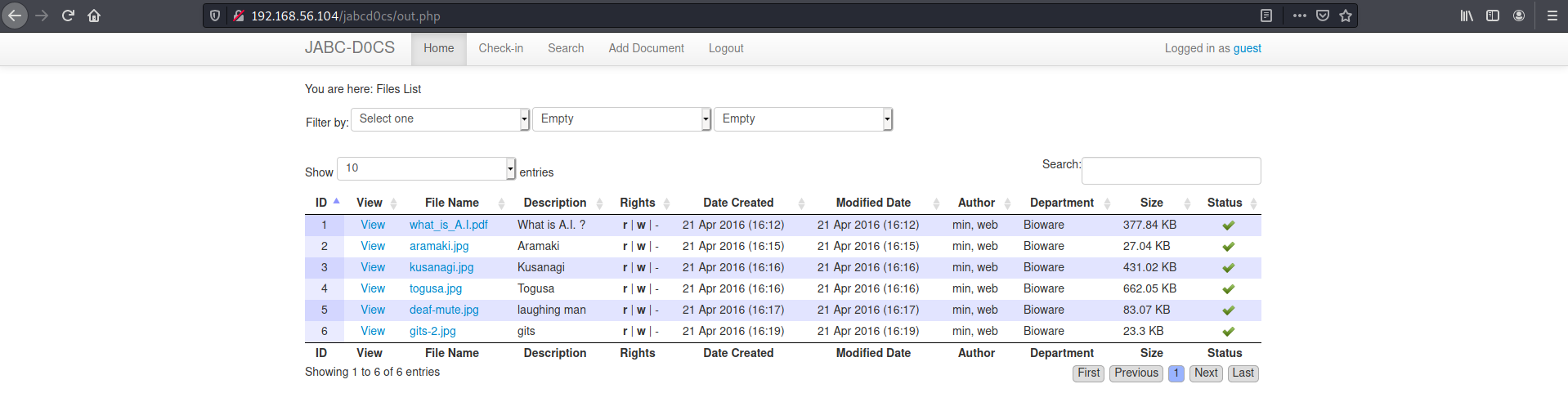The height and width of the screenshot is (402, 1568).
Task: Switch to the Check-in tab
Action: click(x=500, y=48)
